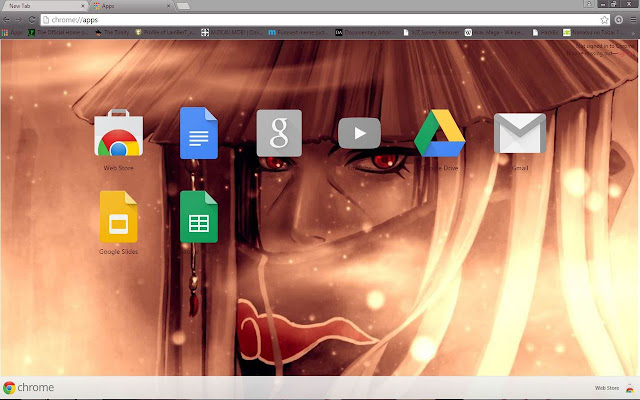Viewport: 640px width, 400px height.
Task: Click the Gmail label text
Action: [520, 168]
